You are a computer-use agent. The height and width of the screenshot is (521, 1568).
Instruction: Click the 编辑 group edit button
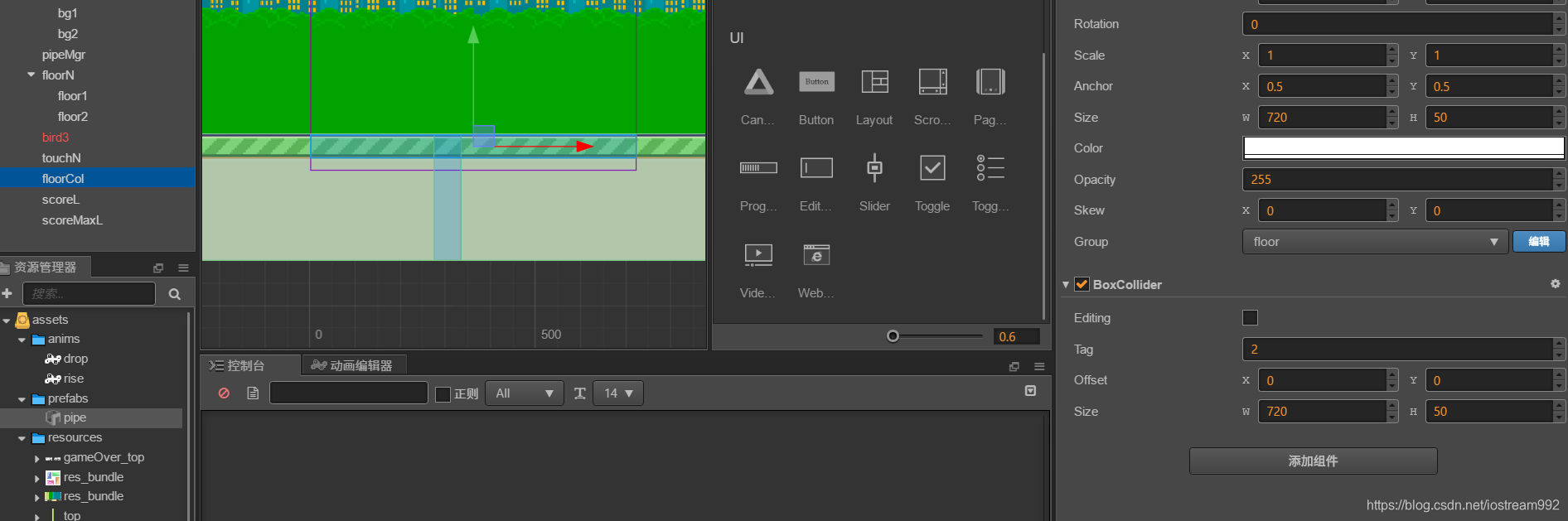(x=1539, y=242)
